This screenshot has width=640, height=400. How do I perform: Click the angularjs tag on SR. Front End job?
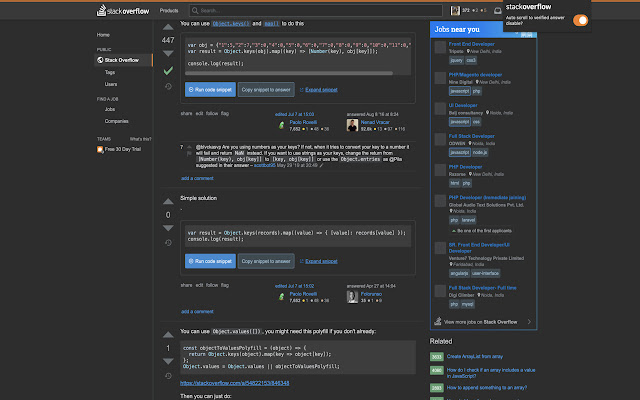pyautogui.click(x=459, y=273)
